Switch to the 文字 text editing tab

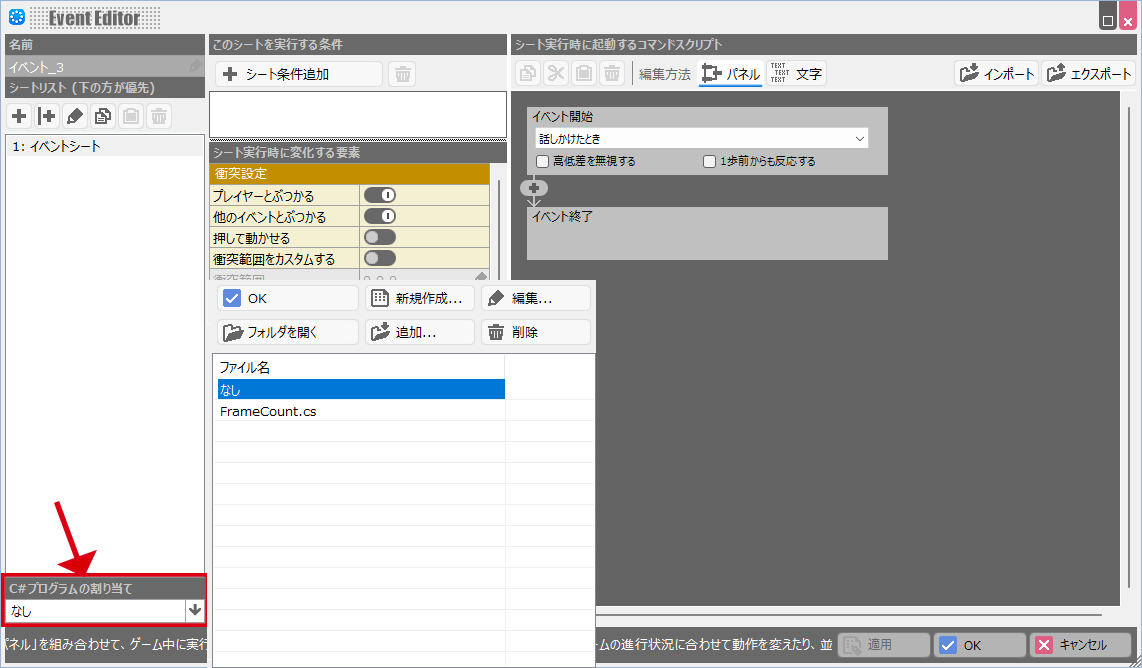coord(797,74)
